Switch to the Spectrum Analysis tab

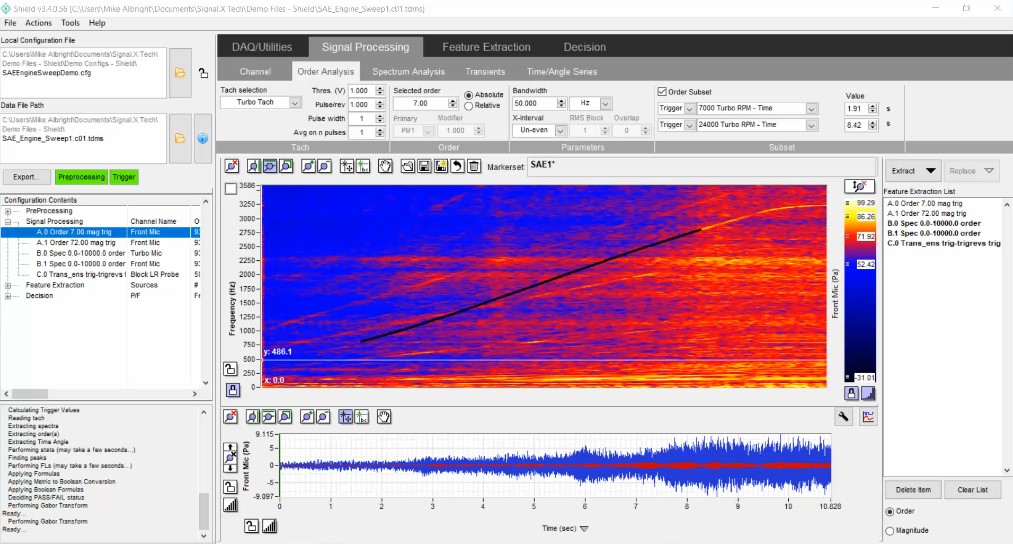pos(408,72)
